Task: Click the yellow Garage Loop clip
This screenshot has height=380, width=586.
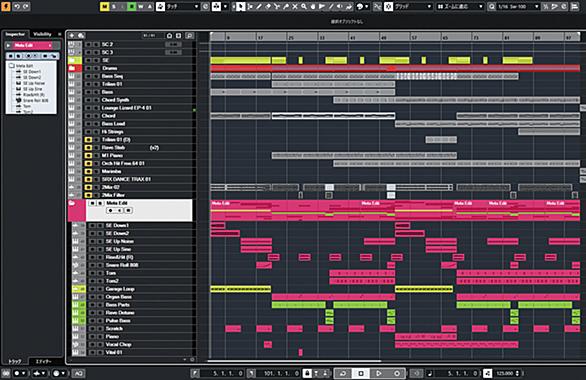Action: point(240,289)
